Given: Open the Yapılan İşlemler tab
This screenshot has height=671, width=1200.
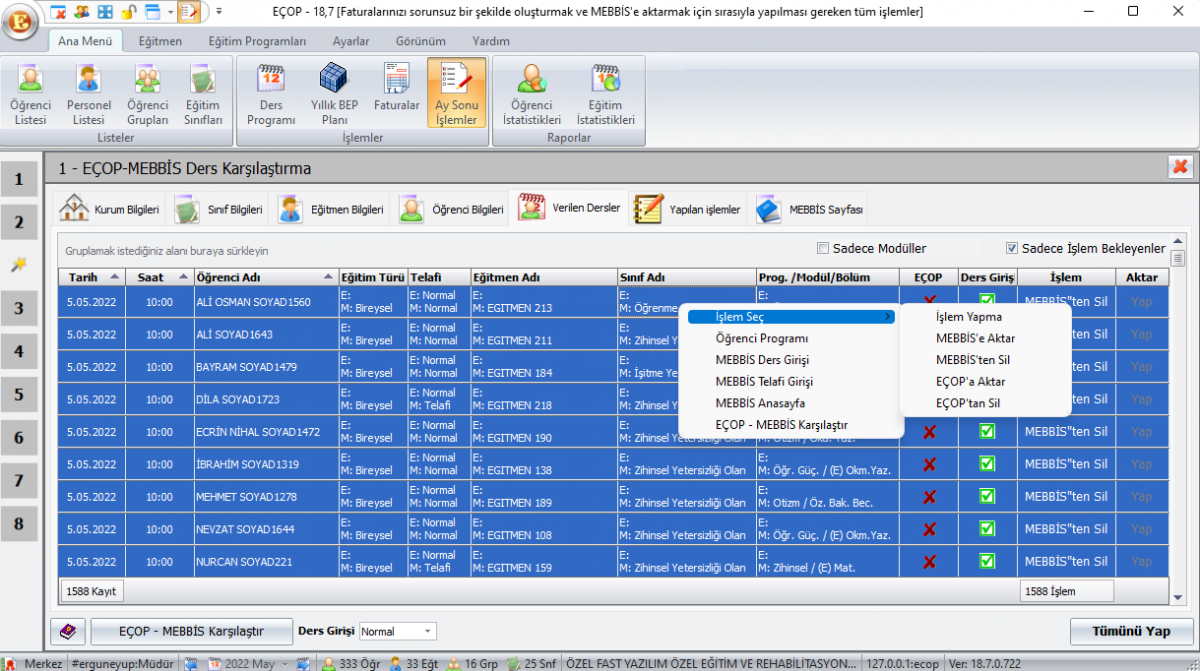Looking at the screenshot, I should (x=690, y=210).
